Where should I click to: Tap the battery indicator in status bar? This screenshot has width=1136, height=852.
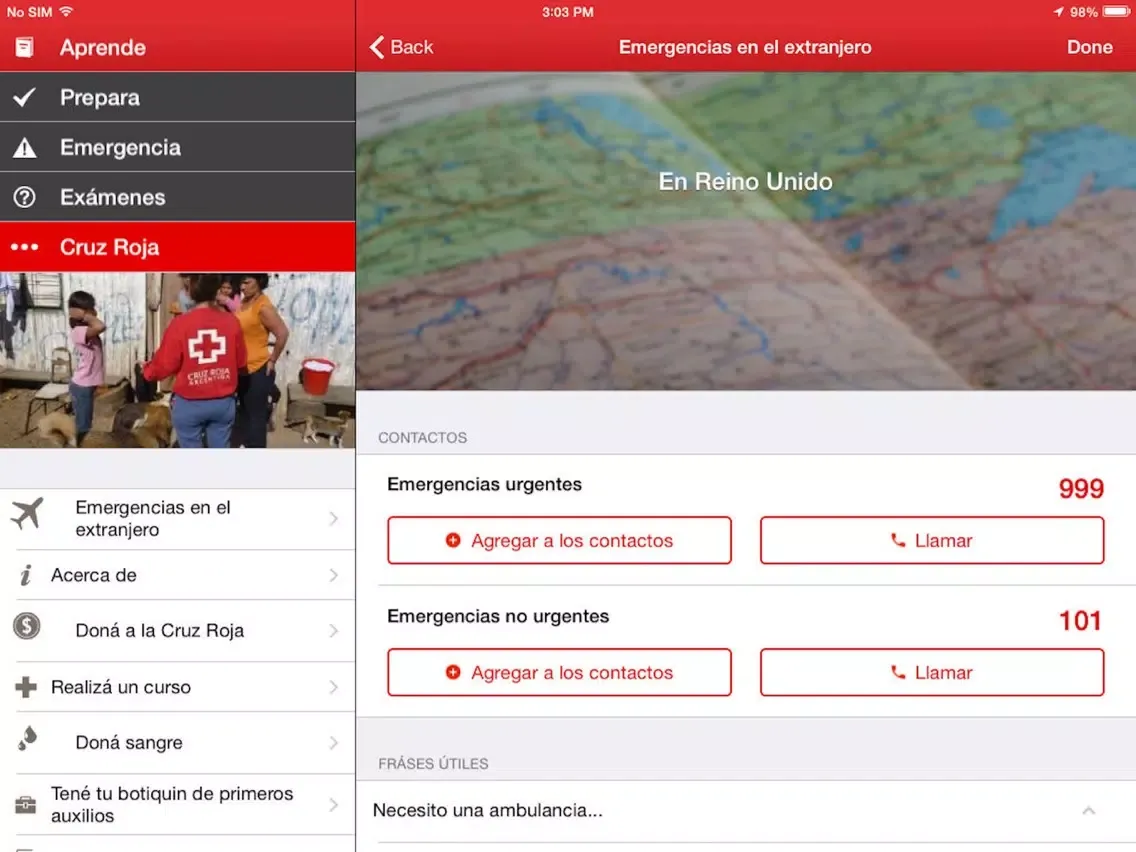1116,12
